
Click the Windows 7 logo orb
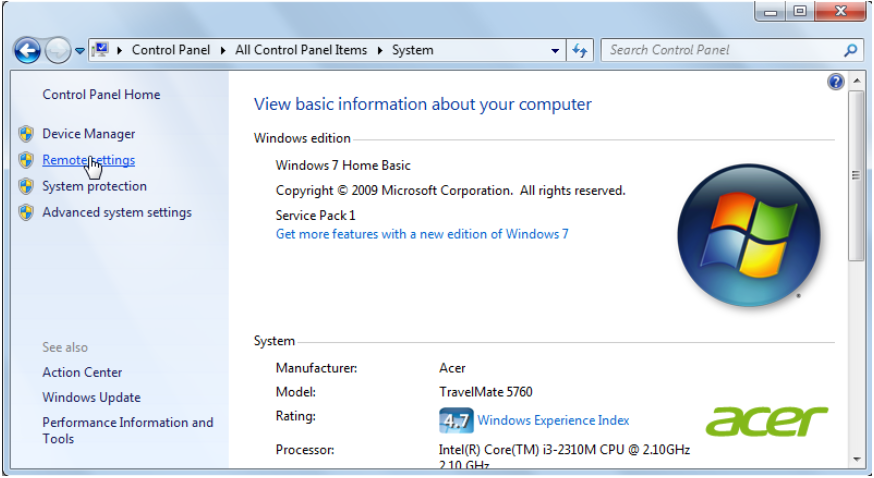coord(749,235)
